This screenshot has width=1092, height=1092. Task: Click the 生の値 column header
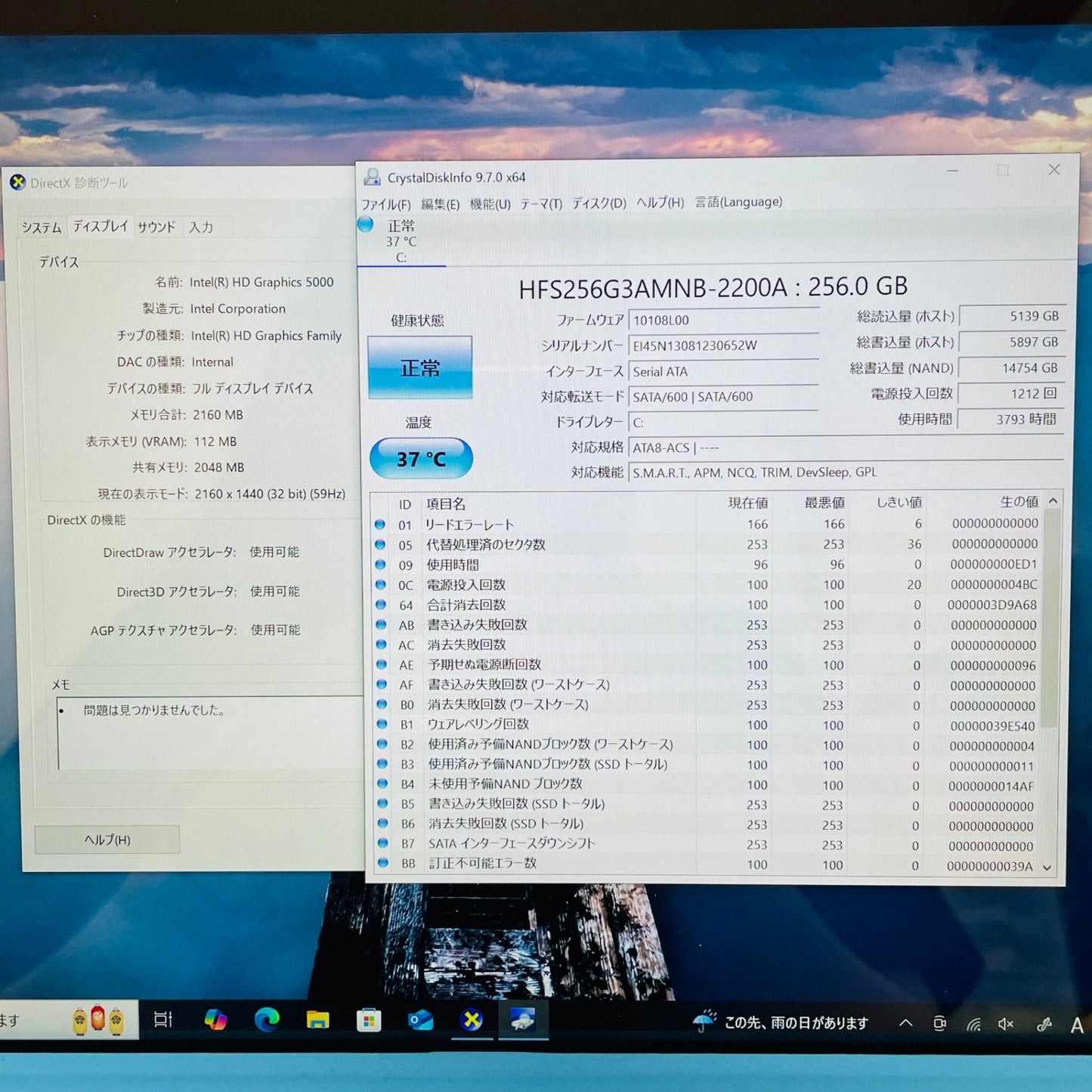click(x=1019, y=502)
